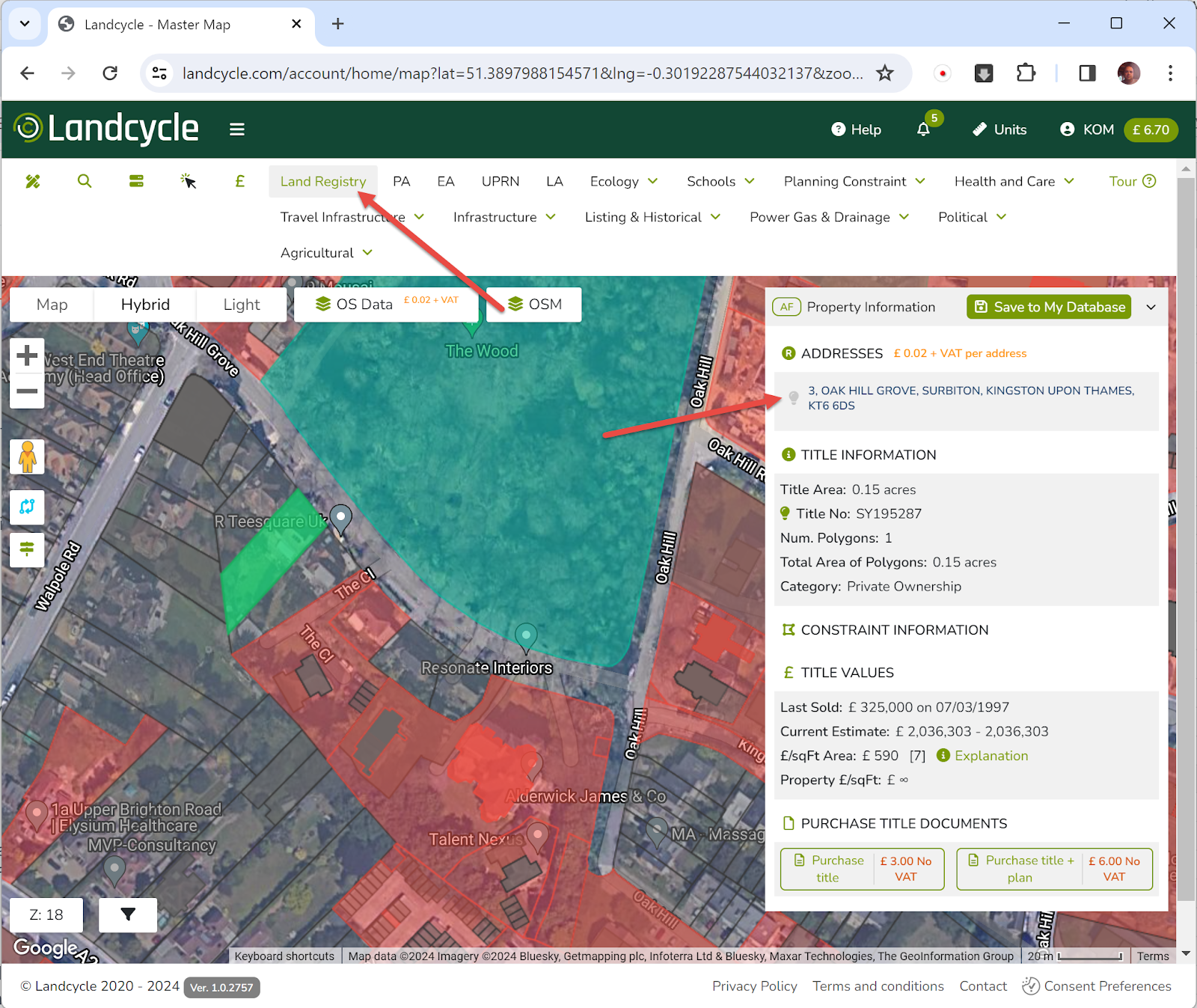This screenshot has height=1008, width=1197.
Task: Click Purchase title + plan £6.00 button
Action: (1054, 869)
